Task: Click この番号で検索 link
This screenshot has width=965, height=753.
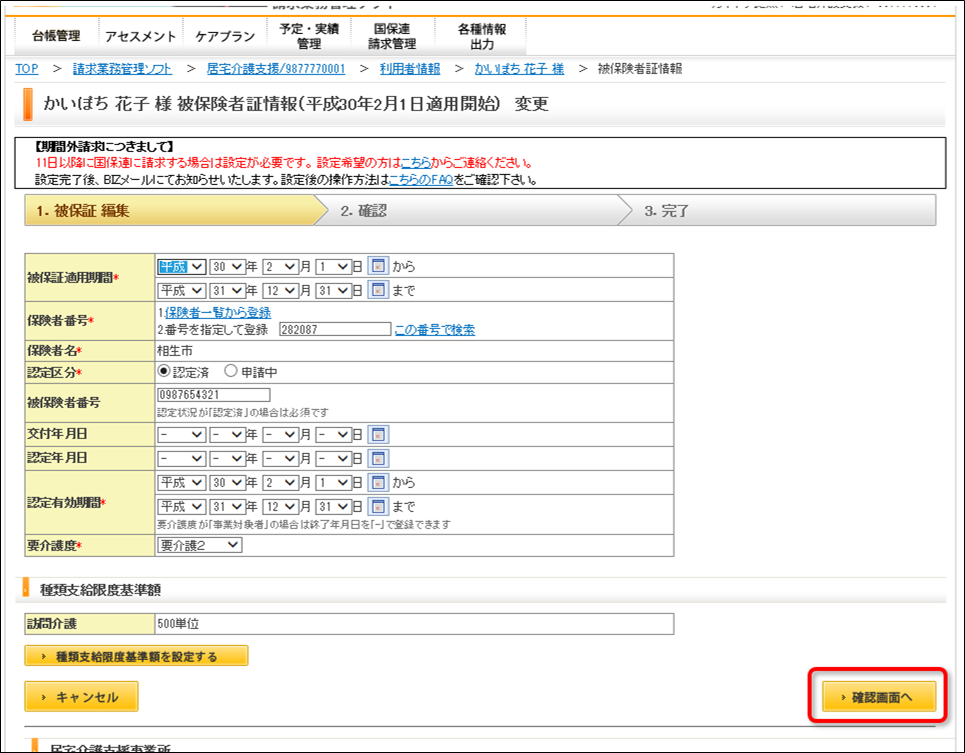Action: 434,330
